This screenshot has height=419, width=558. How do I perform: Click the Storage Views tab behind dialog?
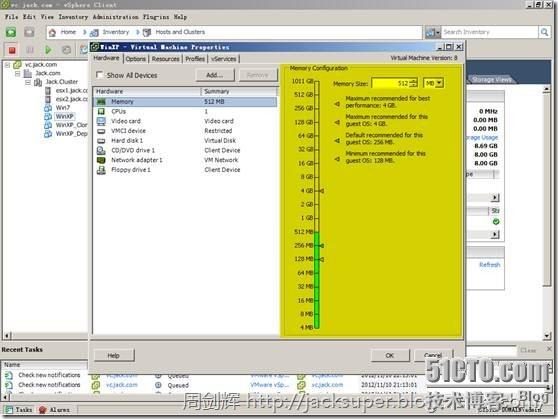pos(492,79)
